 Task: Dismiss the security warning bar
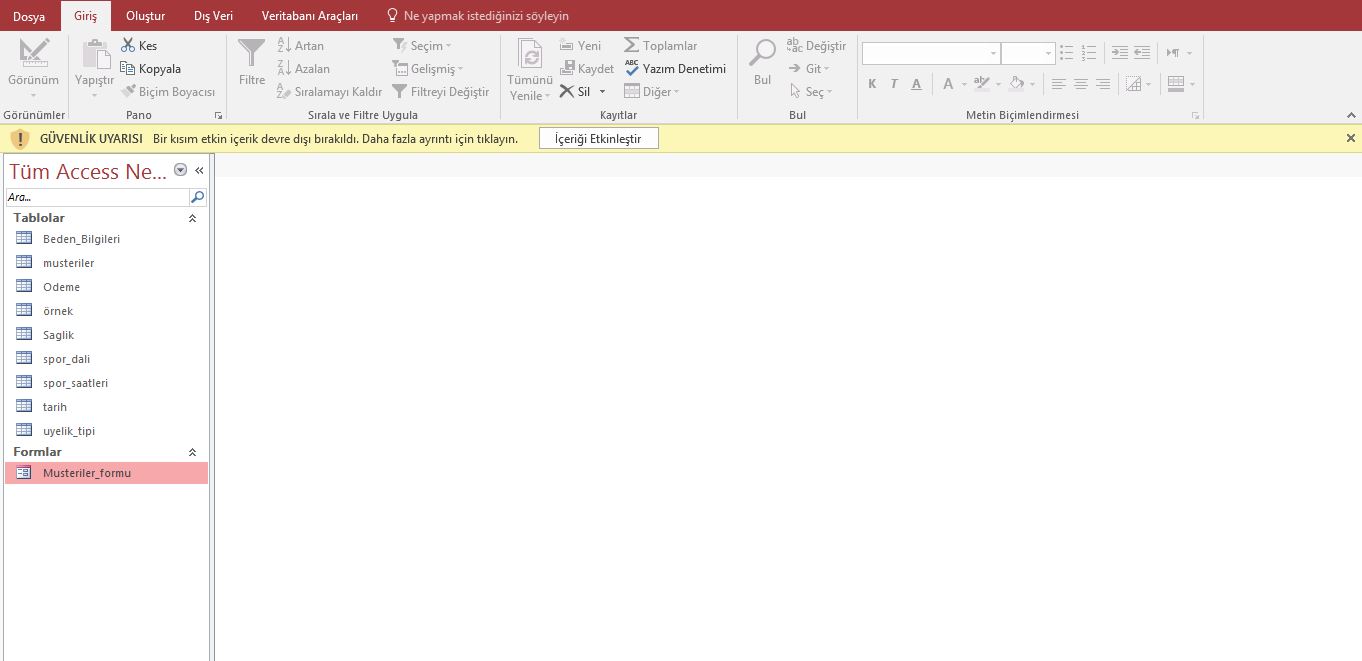tap(1350, 139)
